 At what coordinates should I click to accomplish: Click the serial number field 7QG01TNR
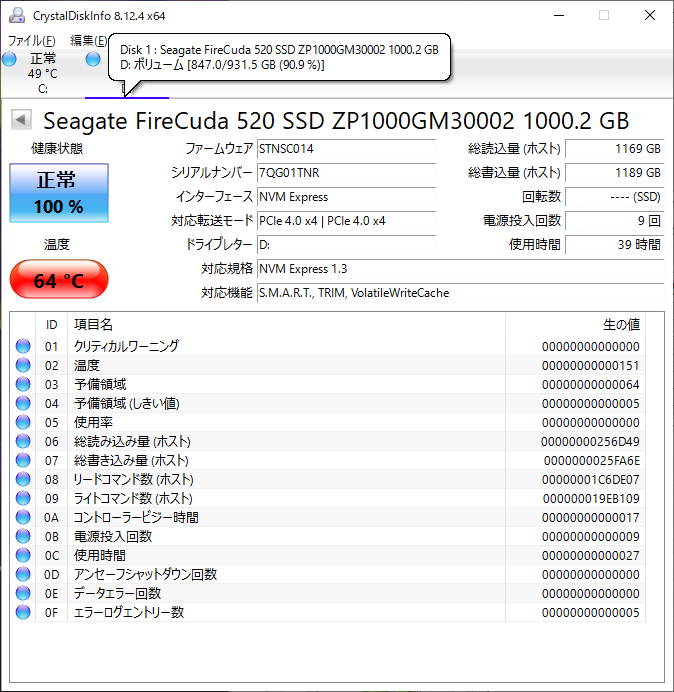345,173
